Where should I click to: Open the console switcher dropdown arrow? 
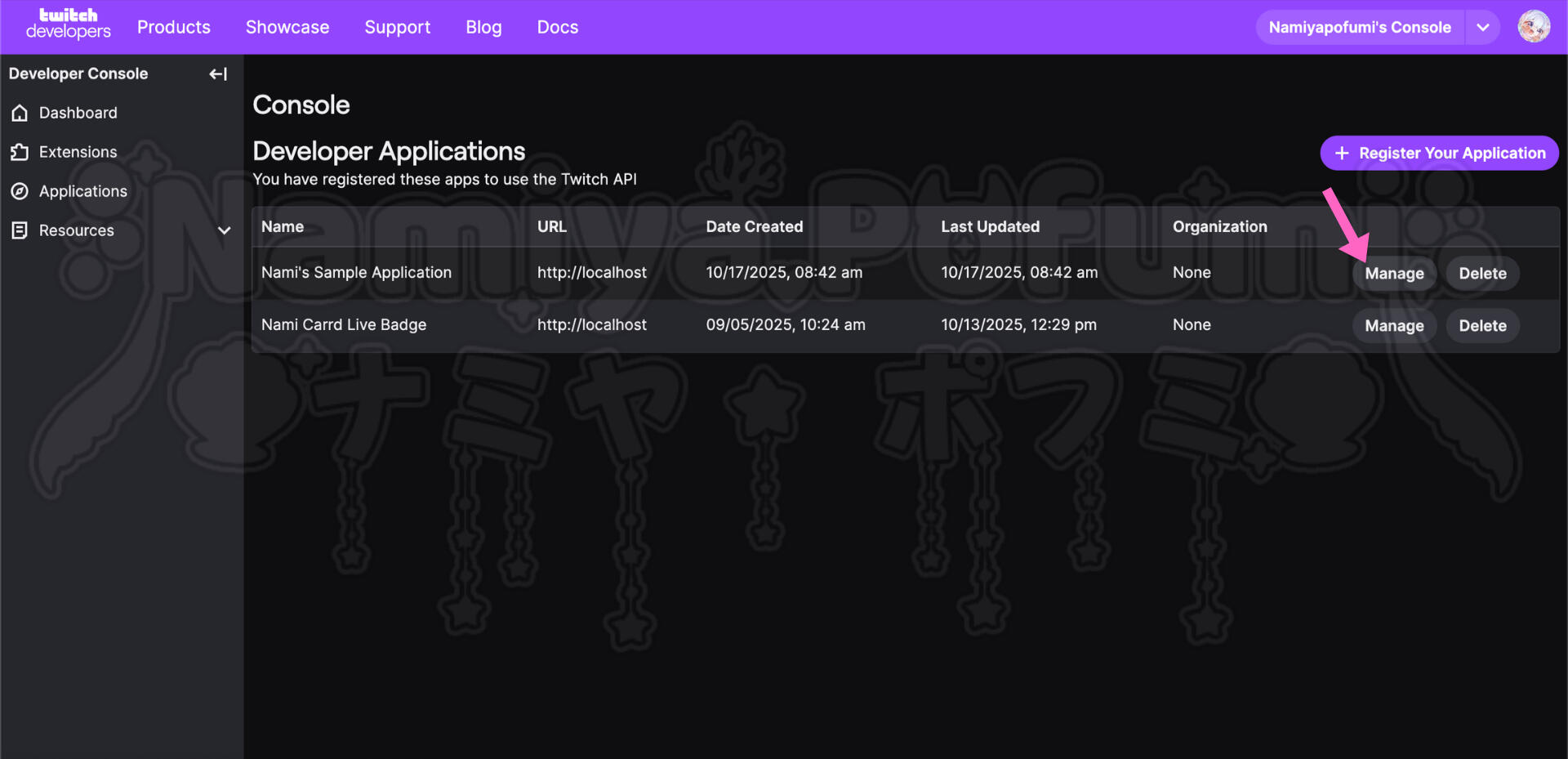(1482, 28)
